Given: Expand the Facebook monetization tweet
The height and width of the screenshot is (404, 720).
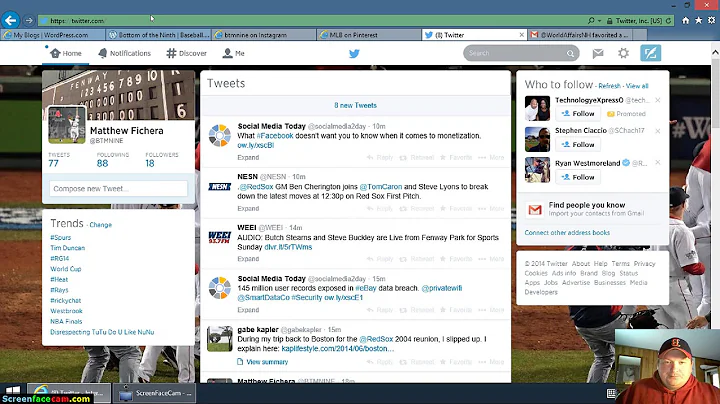Looking at the screenshot, I should point(248,157).
